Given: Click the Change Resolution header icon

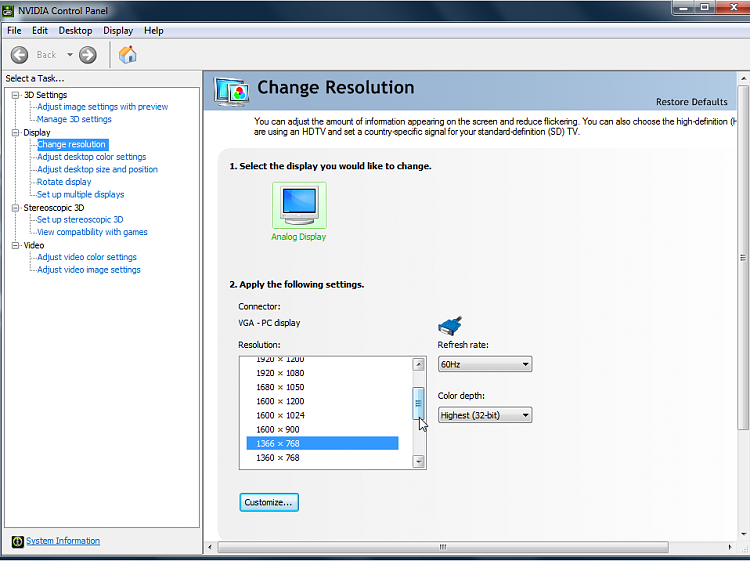Looking at the screenshot, I should [x=232, y=91].
